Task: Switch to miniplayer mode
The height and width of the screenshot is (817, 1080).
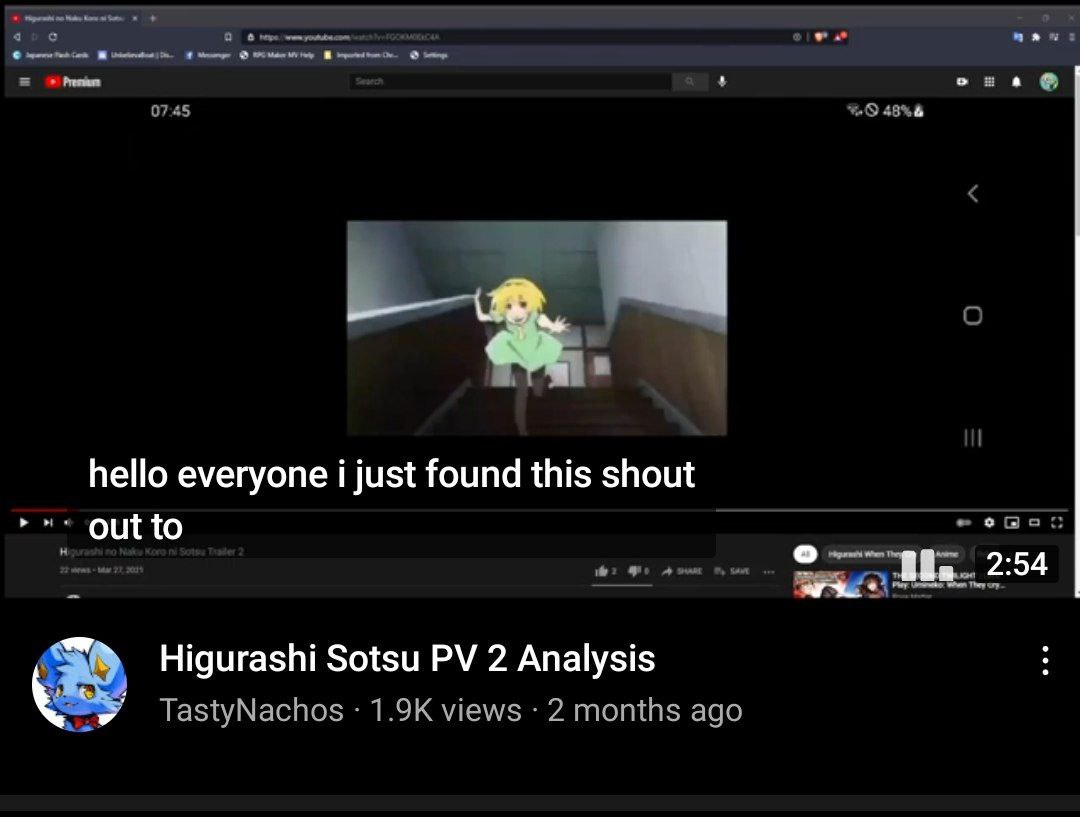Action: coord(1012,523)
